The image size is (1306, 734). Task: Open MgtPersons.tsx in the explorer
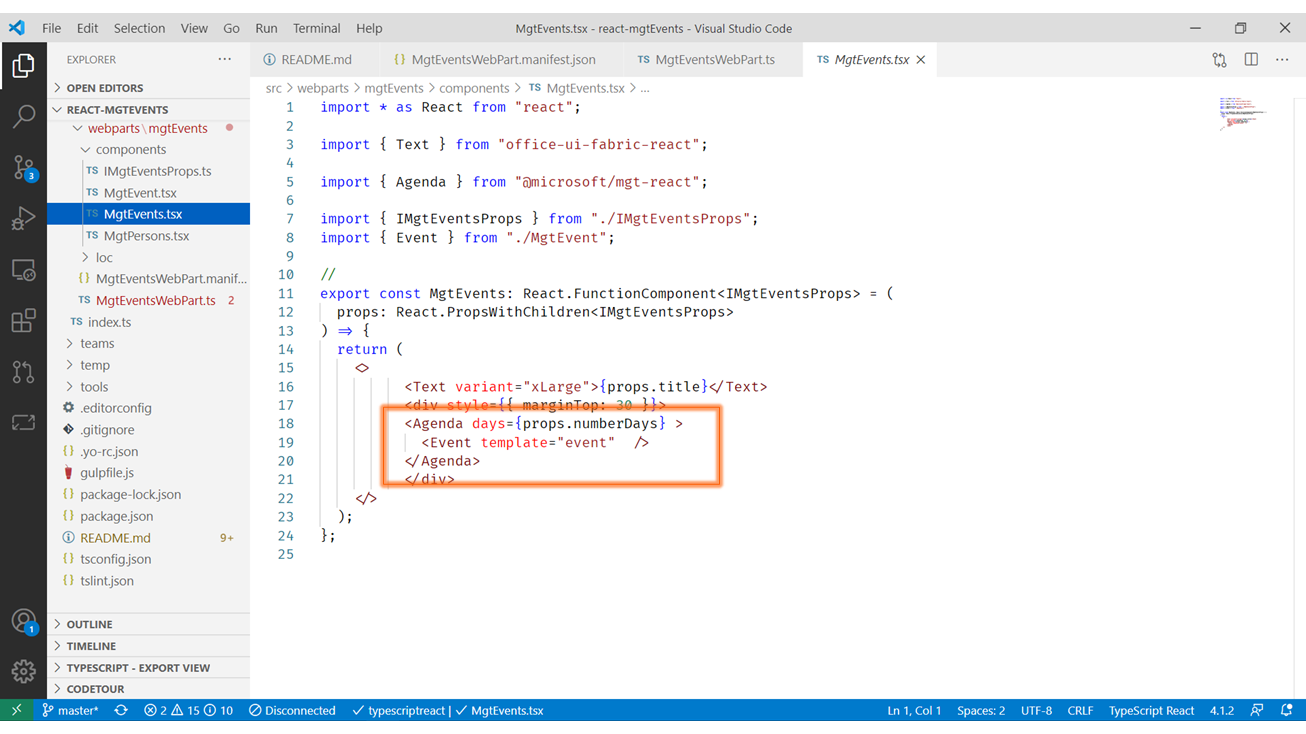[x=146, y=236]
